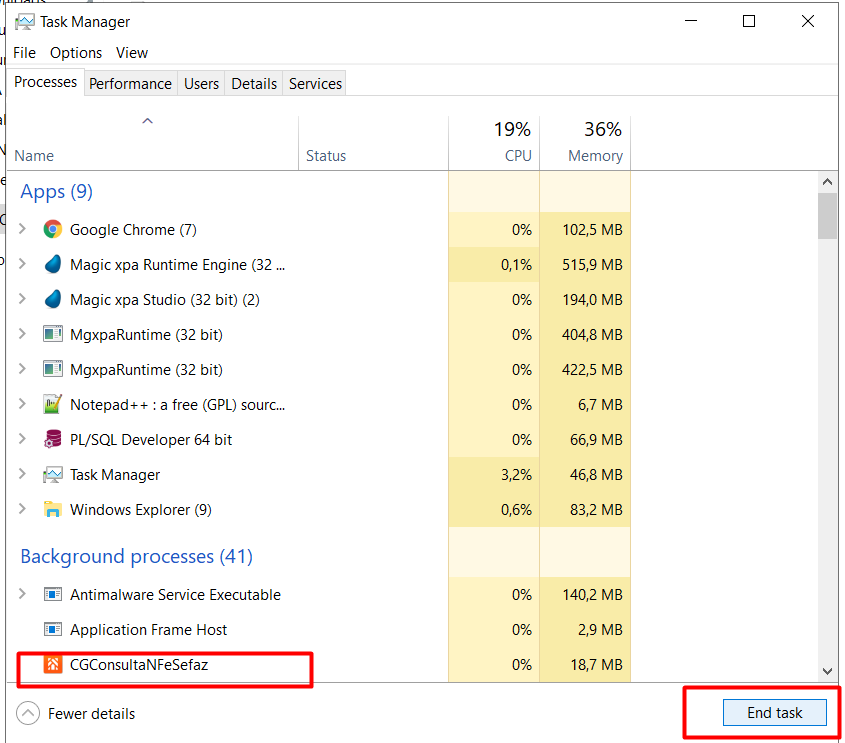Viewport: 845px width, 743px height.
Task: Click the Google Chrome icon
Action: [x=53, y=230]
